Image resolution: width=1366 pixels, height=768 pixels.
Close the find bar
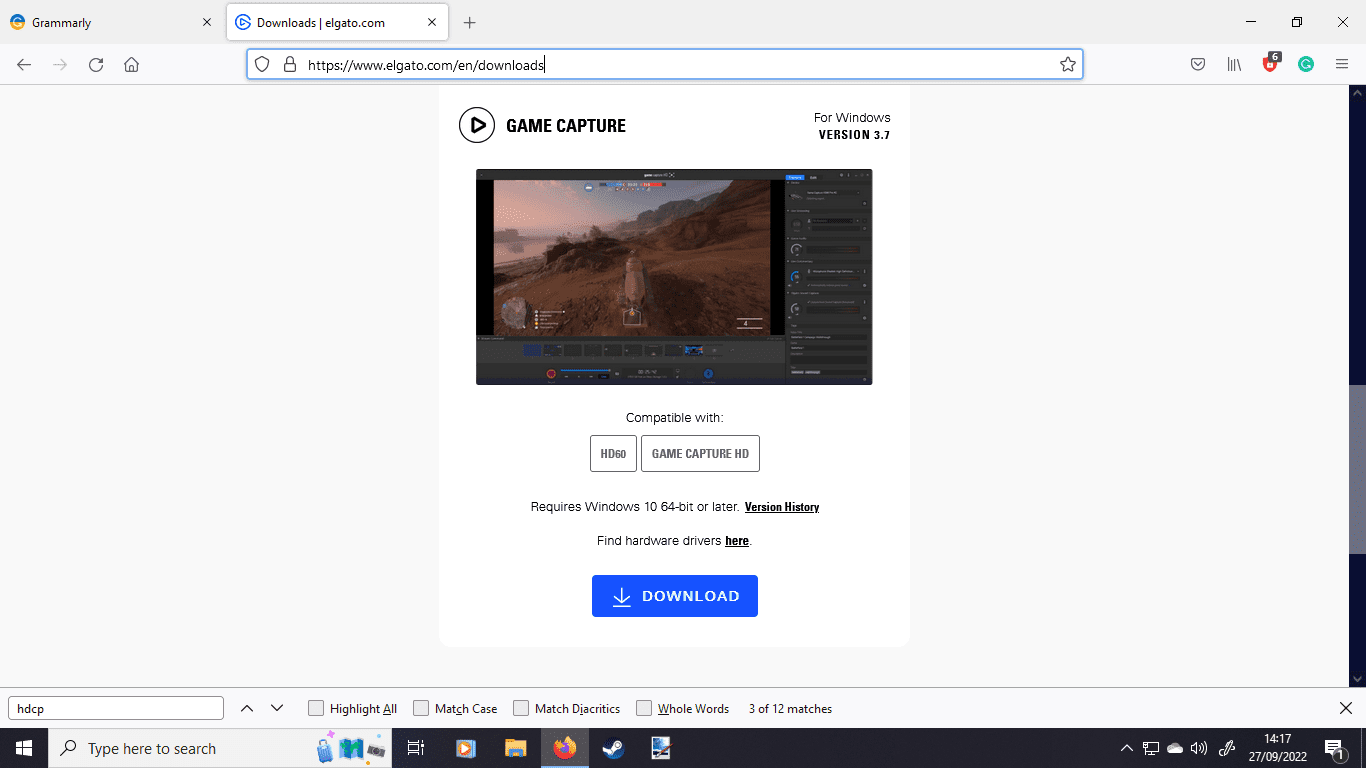[x=1346, y=708]
